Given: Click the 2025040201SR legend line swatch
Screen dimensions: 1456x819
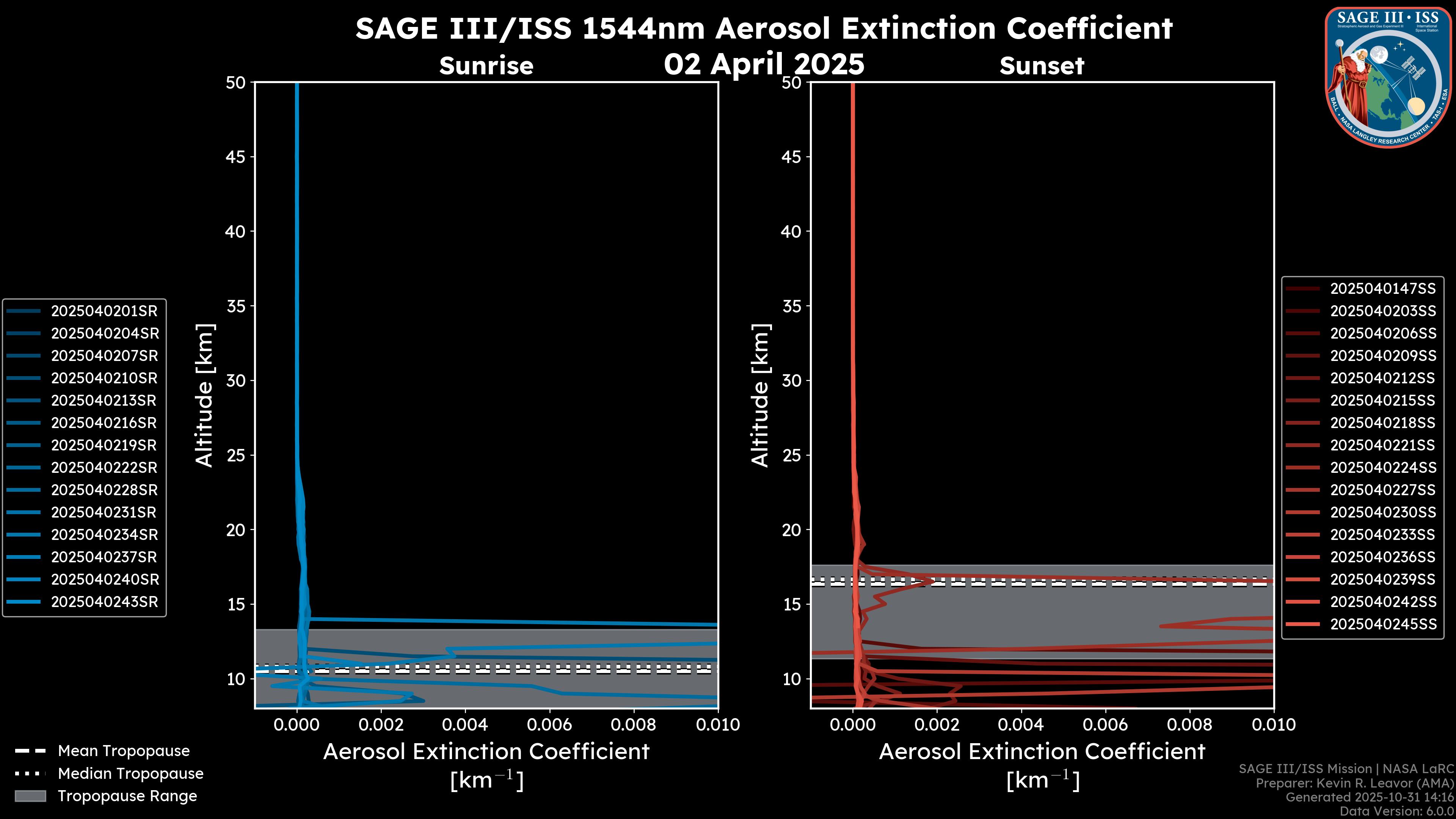Looking at the screenshot, I should click(24, 311).
